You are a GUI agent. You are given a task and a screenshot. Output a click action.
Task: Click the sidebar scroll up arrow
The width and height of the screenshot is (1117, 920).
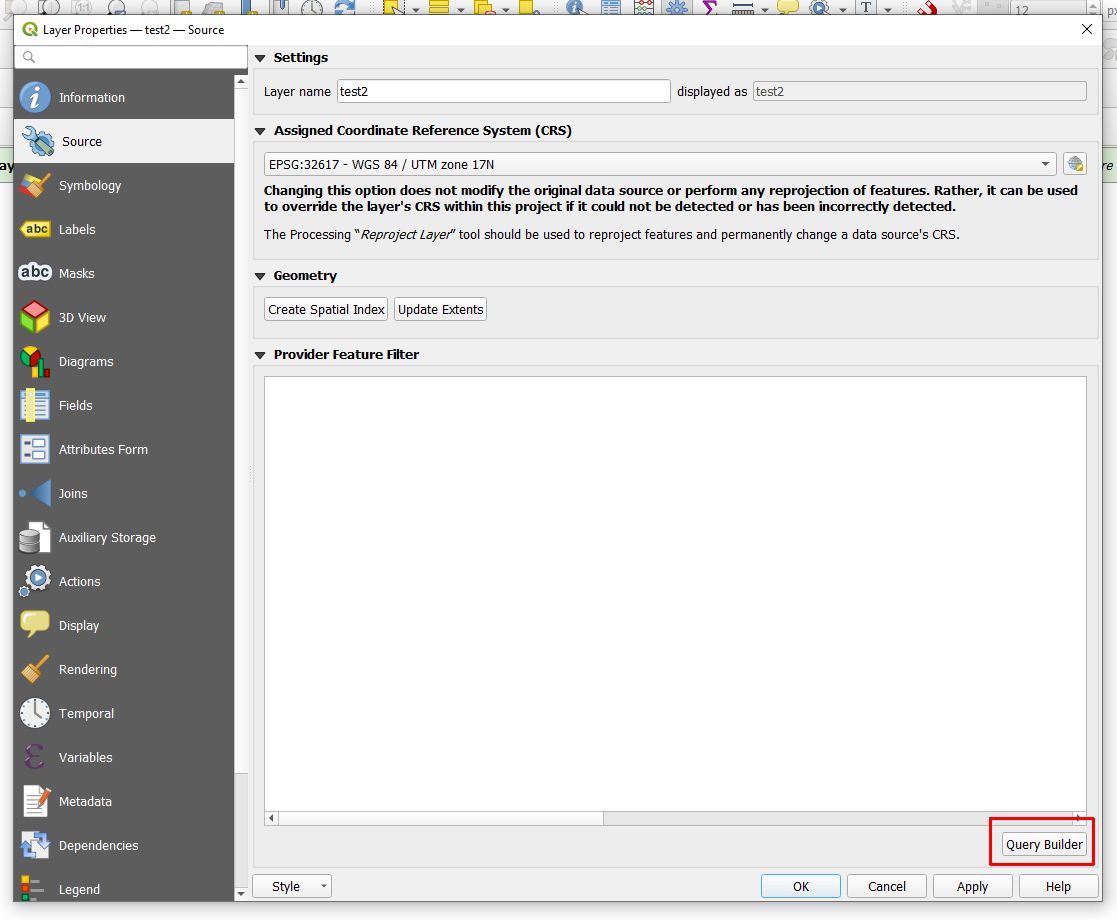[x=241, y=82]
